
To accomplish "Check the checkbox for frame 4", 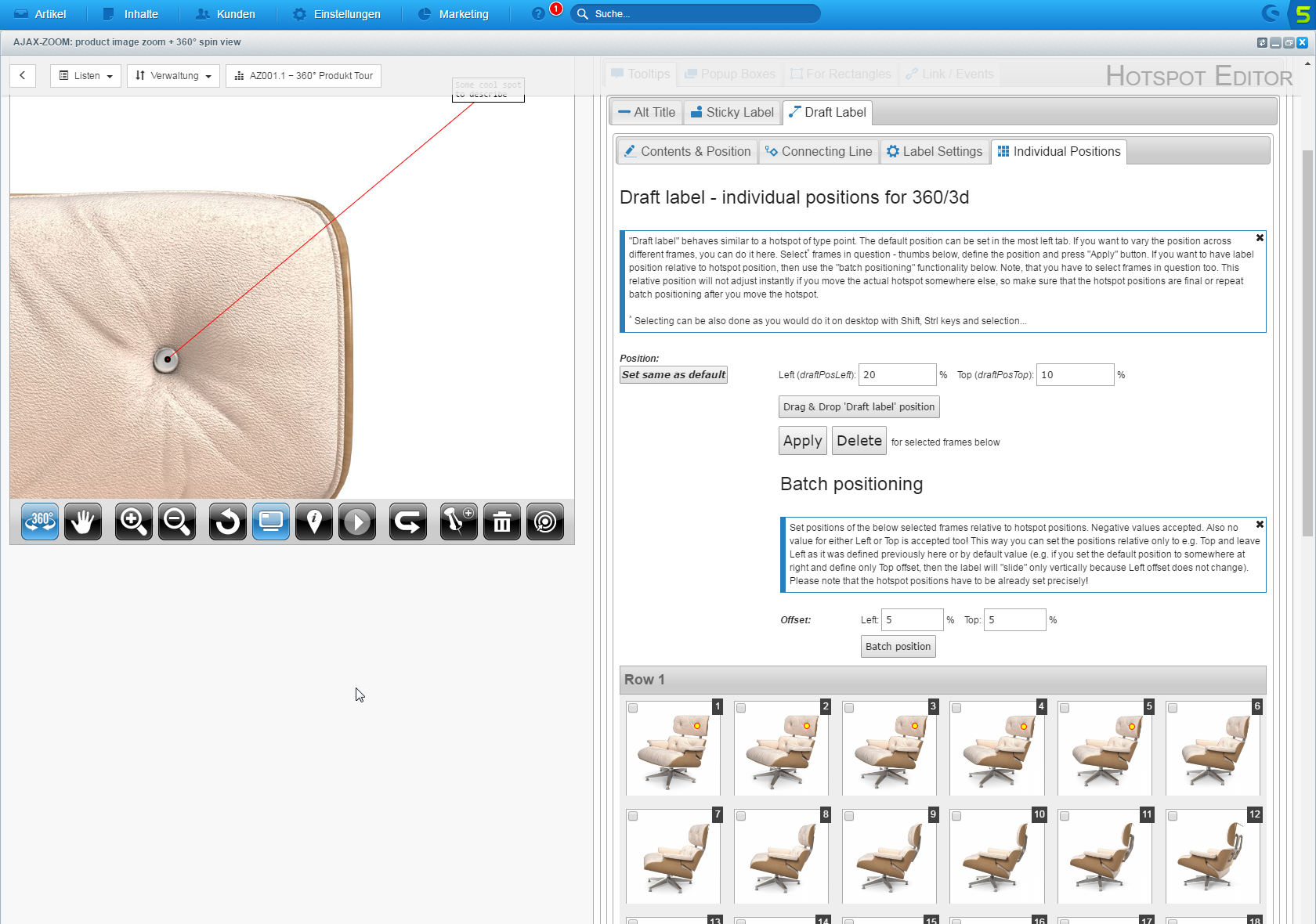I will tap(956, 708).
